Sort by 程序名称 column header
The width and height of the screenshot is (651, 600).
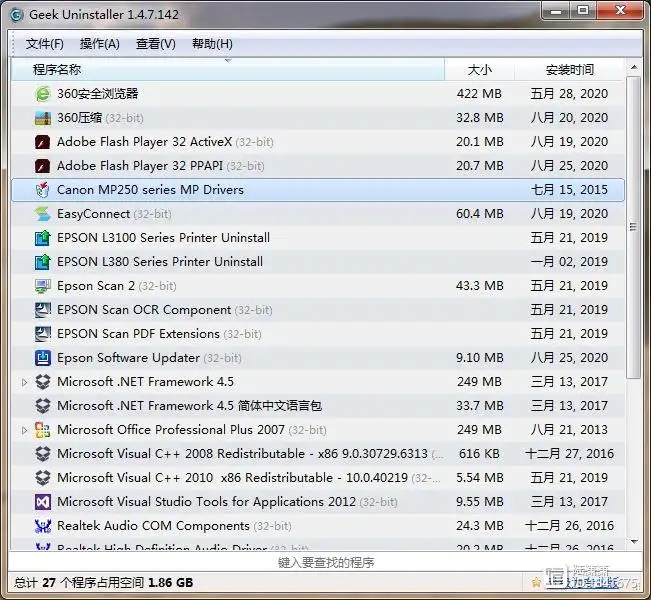pyautogui.click(x=228, y=69)
